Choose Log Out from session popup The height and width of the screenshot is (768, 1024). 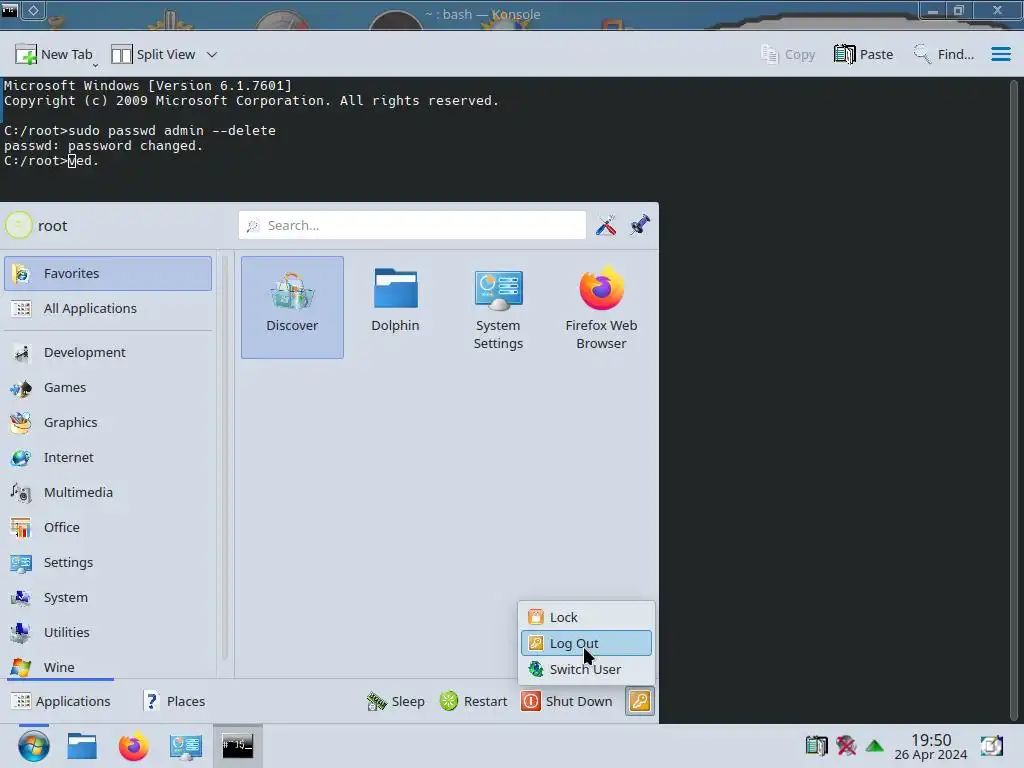(x=586, y=643)
